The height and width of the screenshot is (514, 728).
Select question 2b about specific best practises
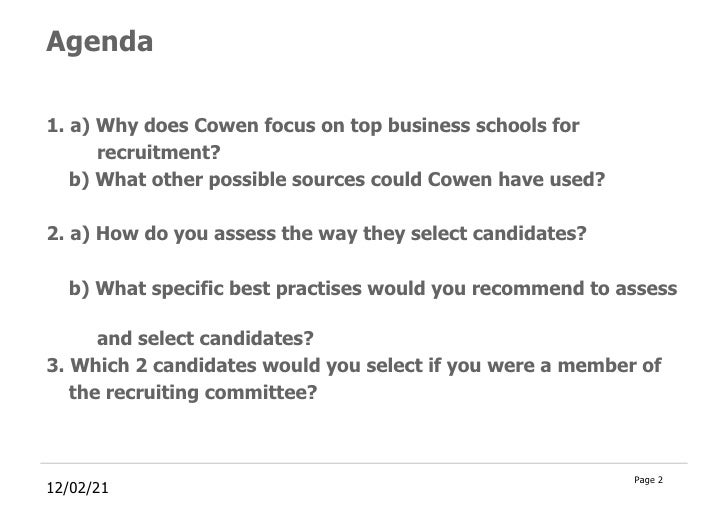373,289
